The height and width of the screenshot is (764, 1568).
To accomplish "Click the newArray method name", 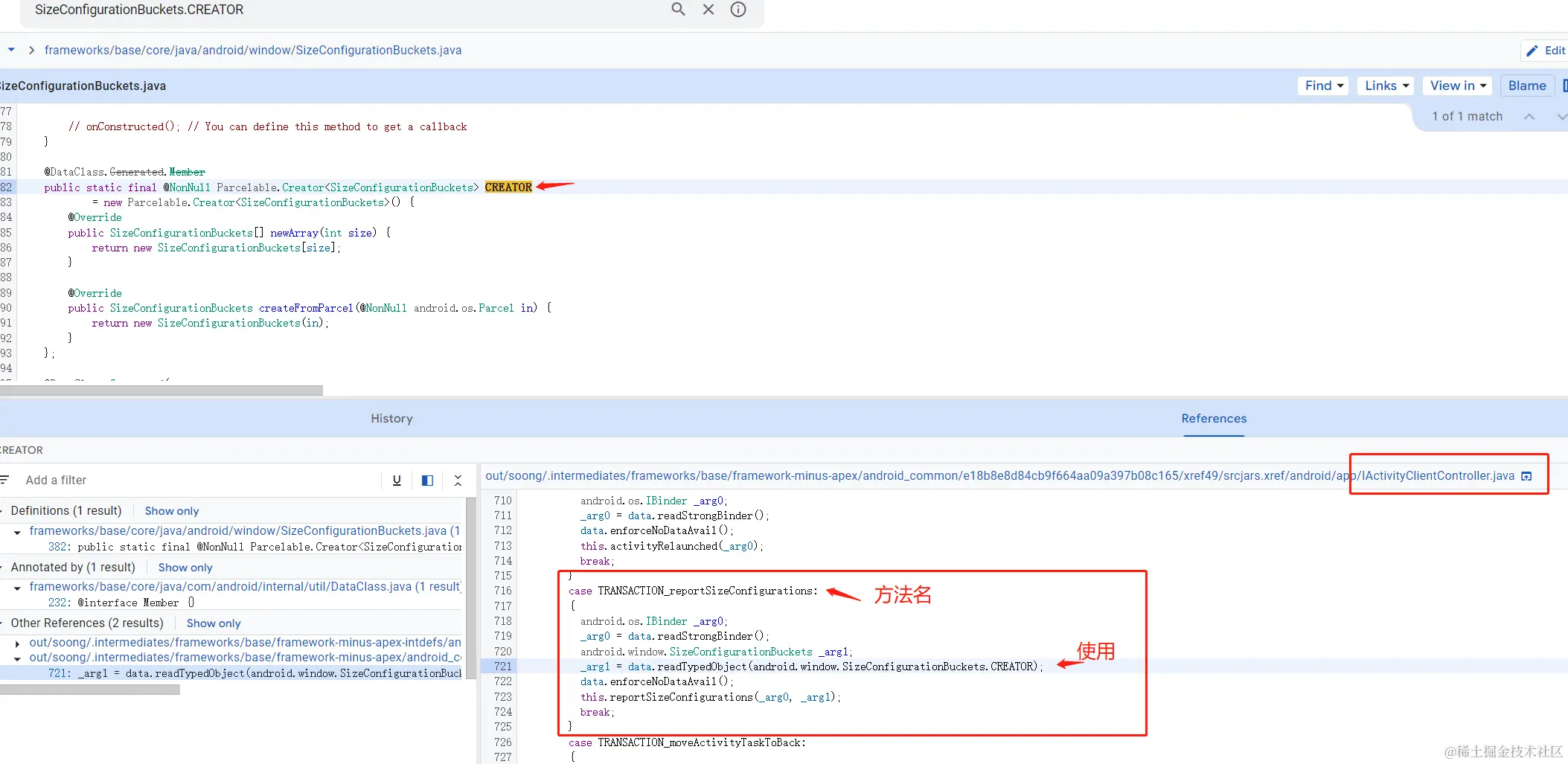I will [x=294, y=233].
